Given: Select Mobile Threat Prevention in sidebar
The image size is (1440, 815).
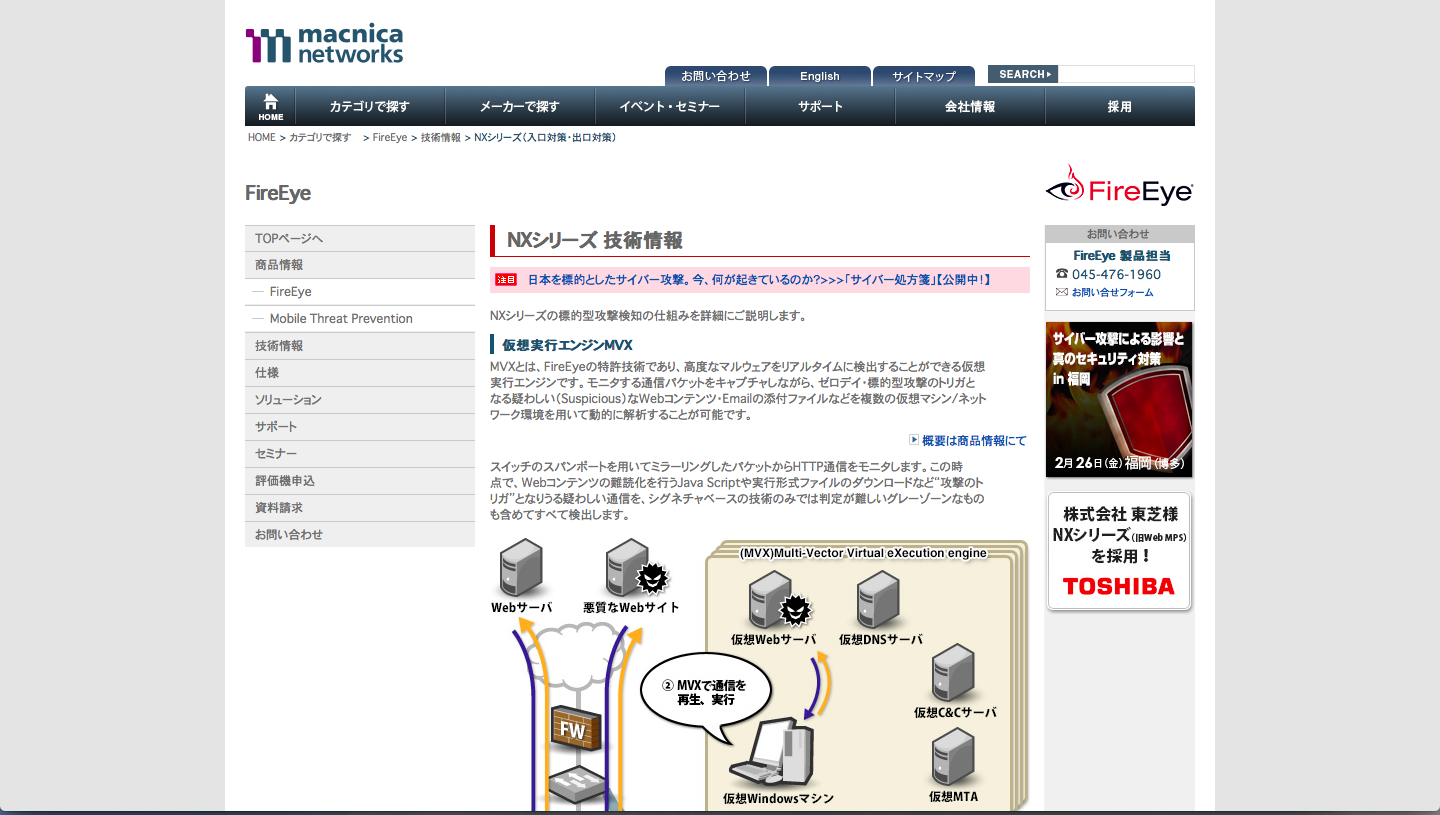Looking at the screenshot, I should point(360,319).
